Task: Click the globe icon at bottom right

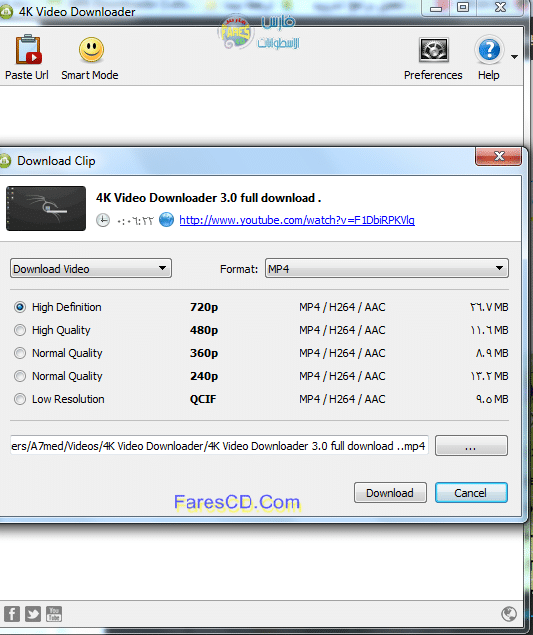Action: point(509,614)
